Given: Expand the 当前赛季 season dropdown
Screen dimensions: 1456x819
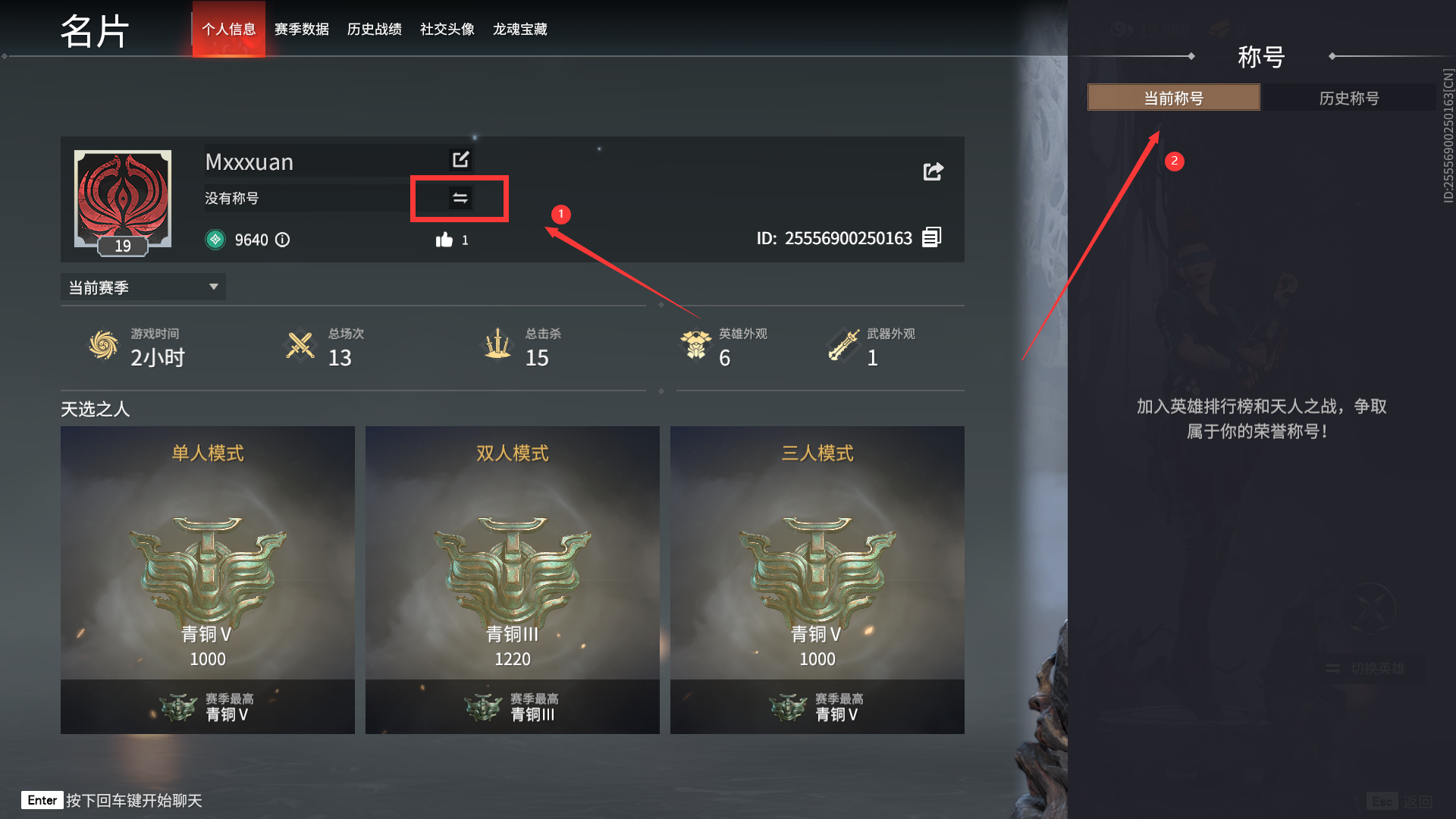Looking at the screenshot, I should tap(143, 287).
